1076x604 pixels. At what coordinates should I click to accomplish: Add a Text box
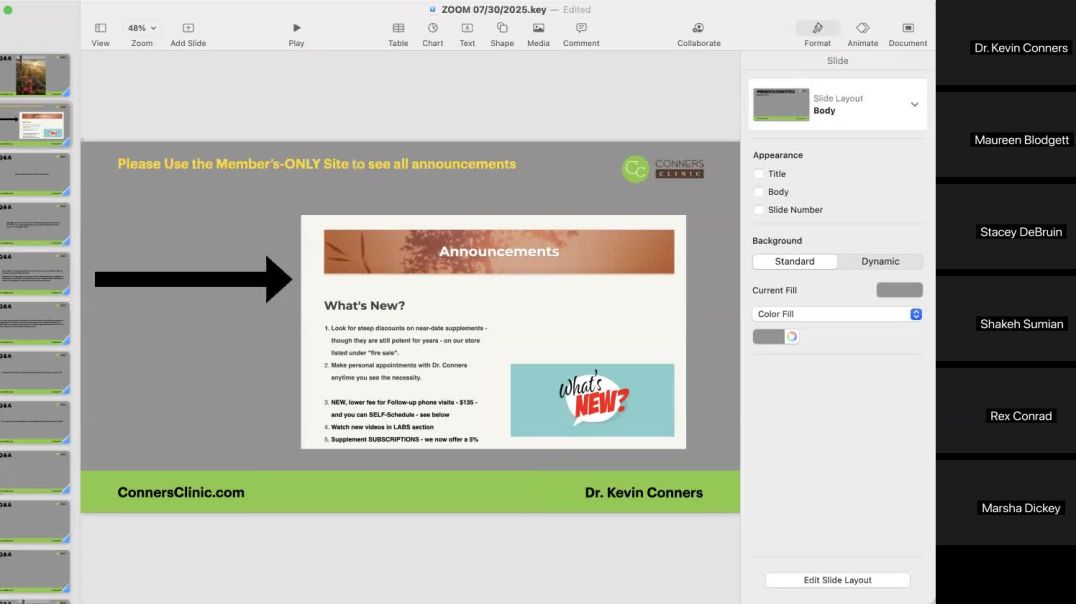(467, 34)
